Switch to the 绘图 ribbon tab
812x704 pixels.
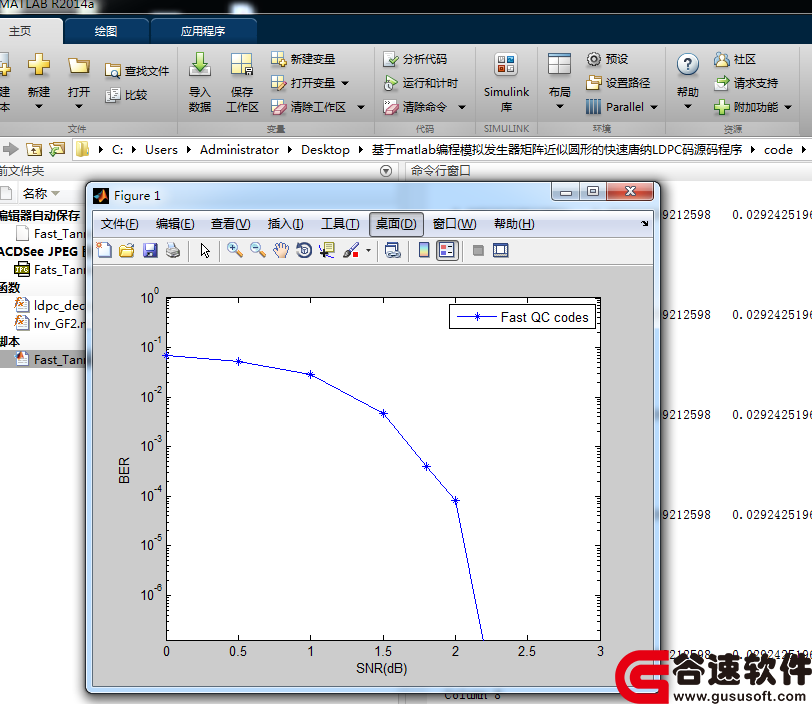[x=106, y=31]
